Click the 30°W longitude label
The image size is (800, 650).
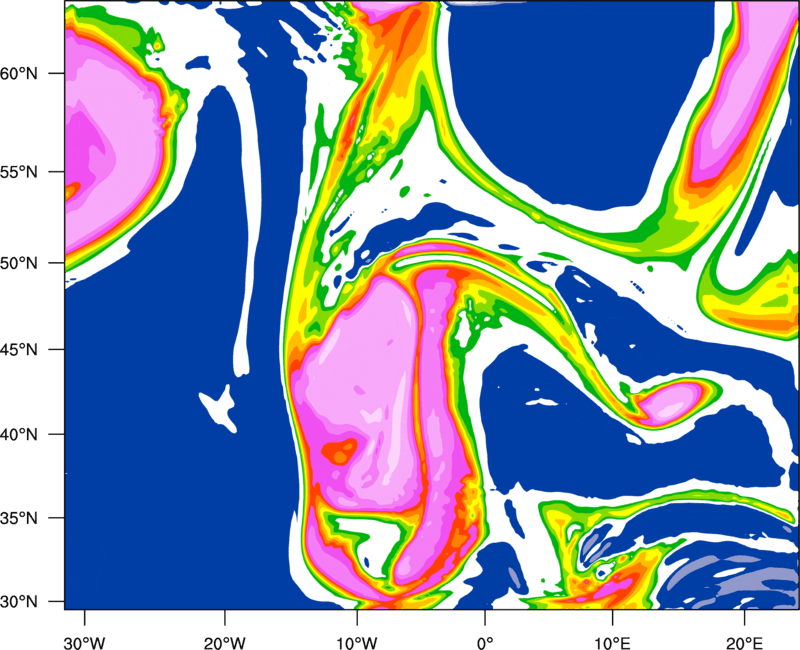pos(85,643)
